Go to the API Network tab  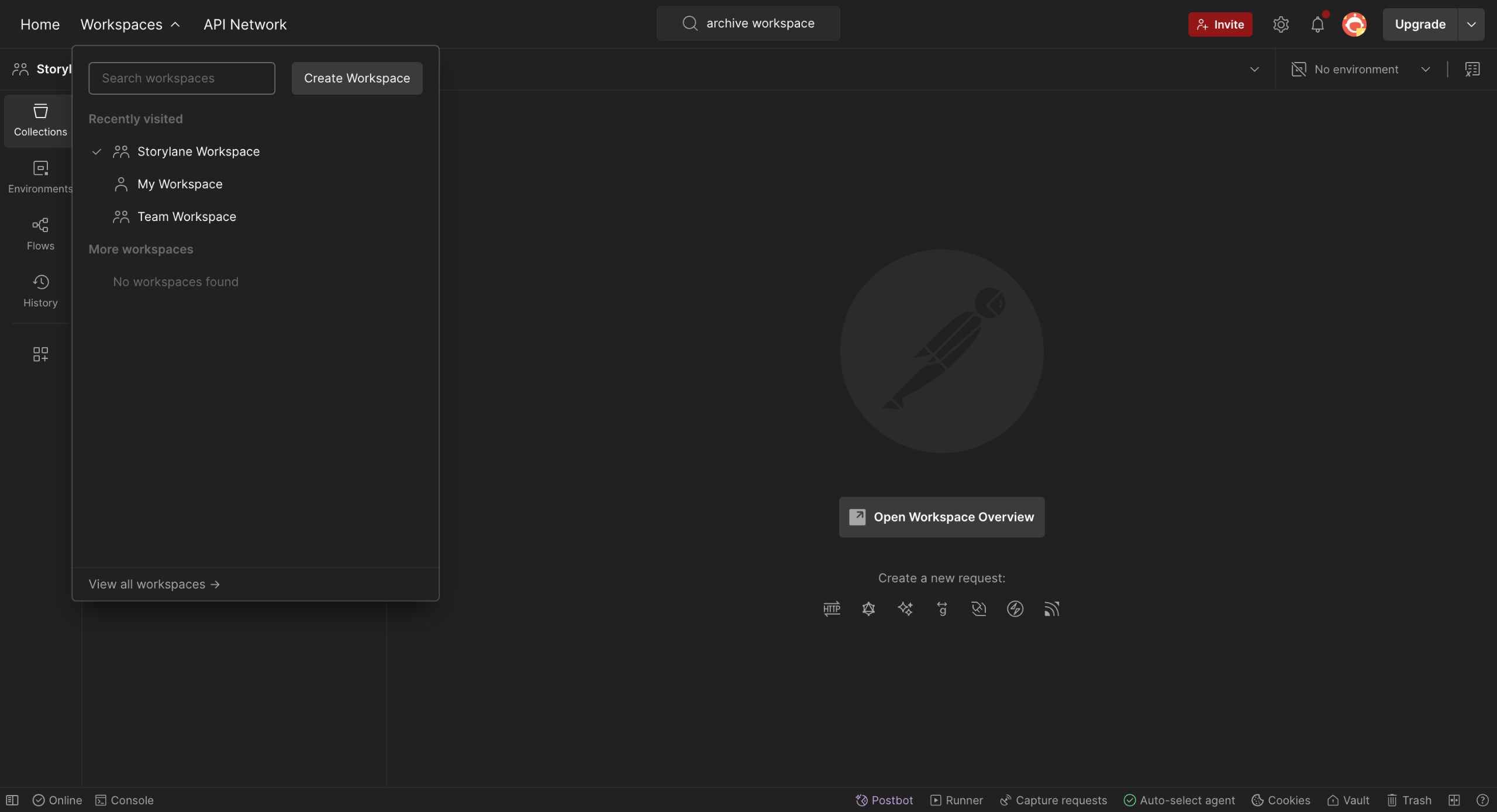tap(245, 24)
